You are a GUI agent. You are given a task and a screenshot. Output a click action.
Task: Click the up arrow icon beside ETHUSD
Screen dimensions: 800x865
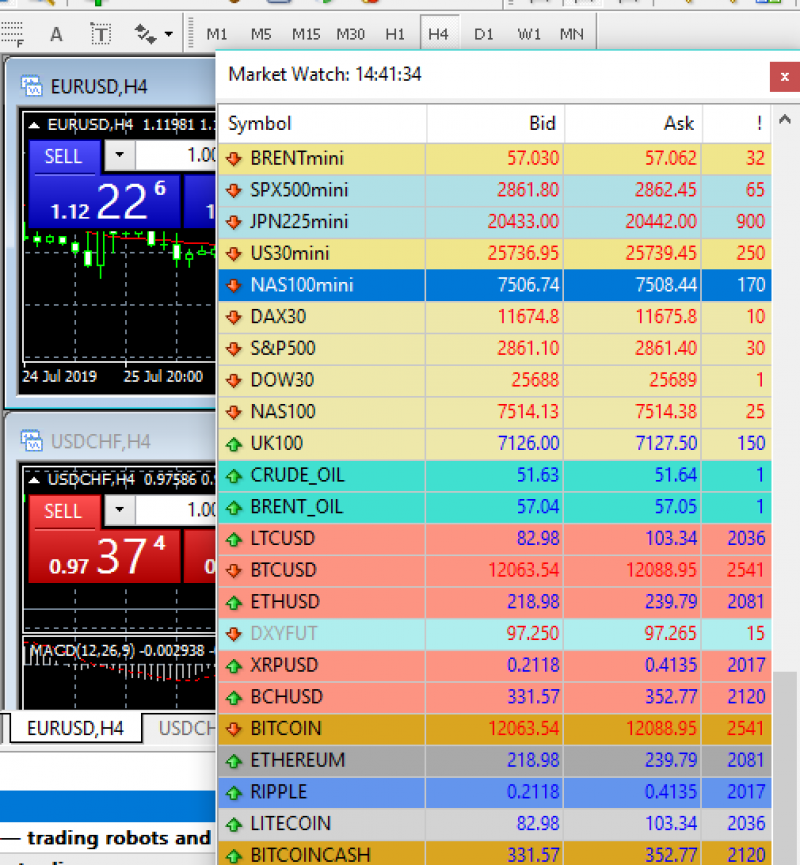234,602
